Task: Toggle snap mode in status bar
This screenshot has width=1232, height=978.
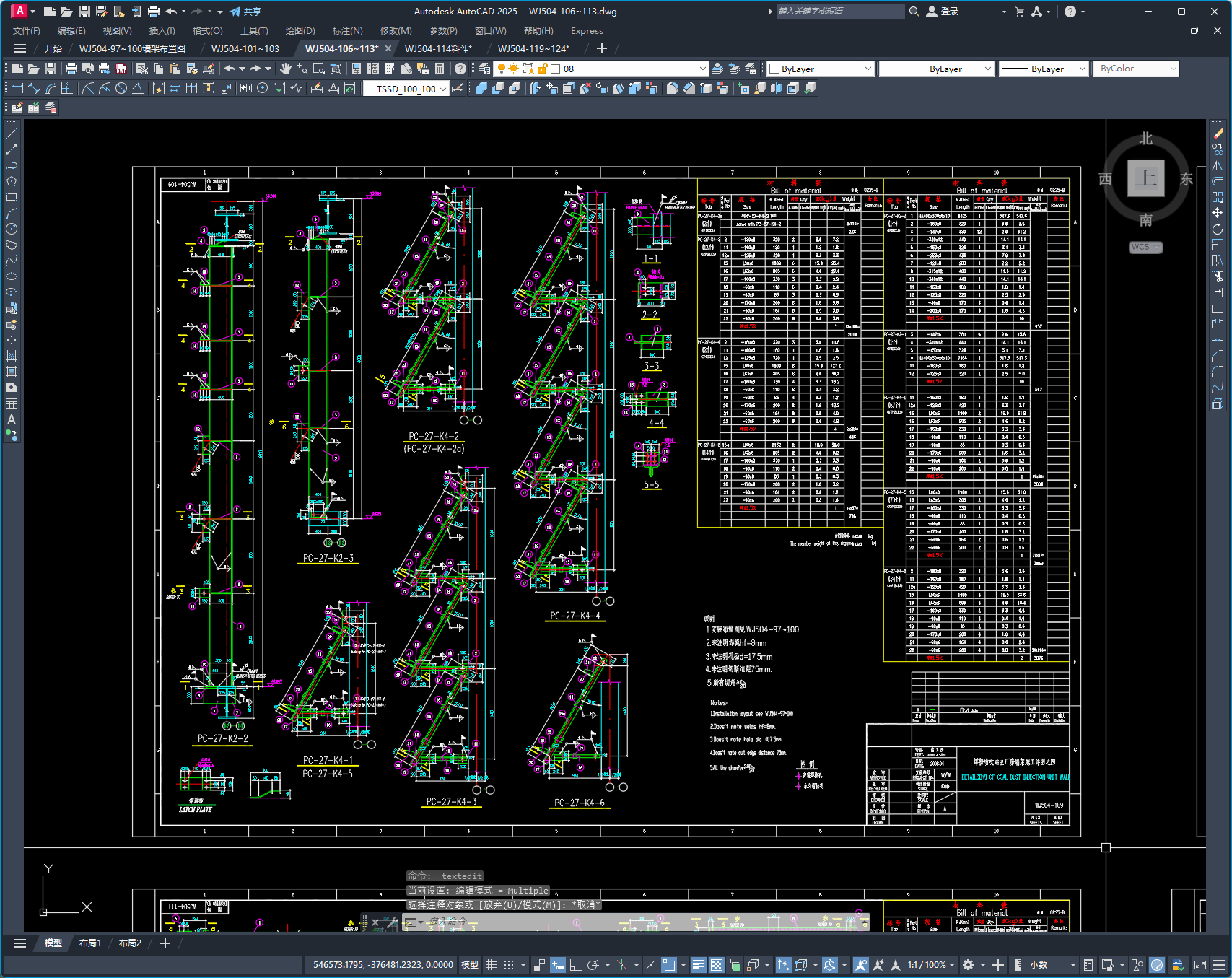Action: tap(509, 964)
